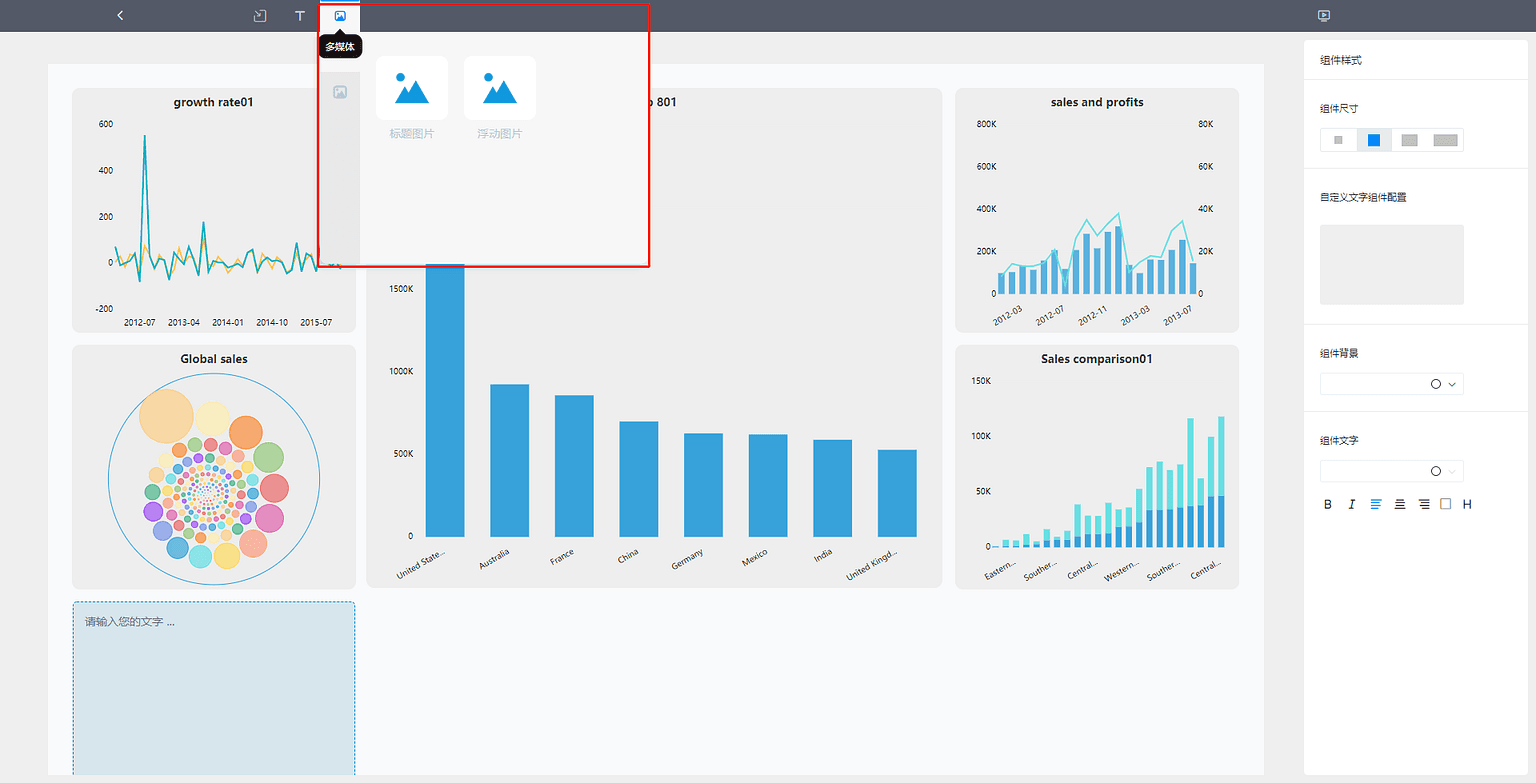
Task: Click the 组件样式 panel heading
Action: coord(1340,60)
